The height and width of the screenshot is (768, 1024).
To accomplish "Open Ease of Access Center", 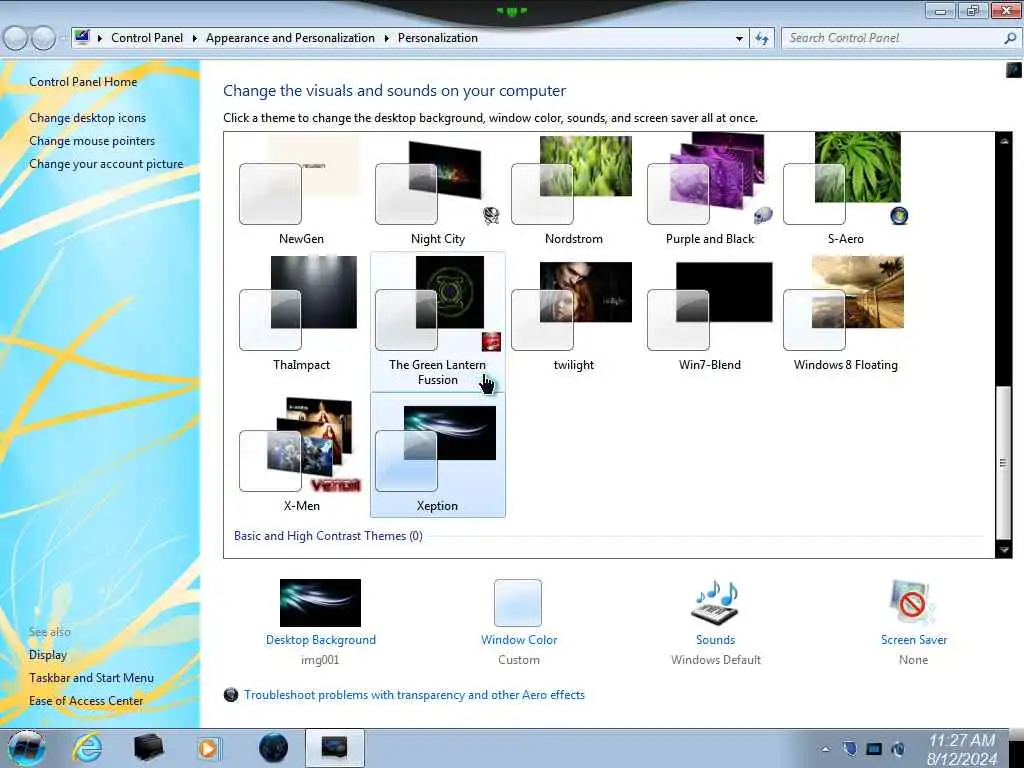I will click(x=86, y=701).
